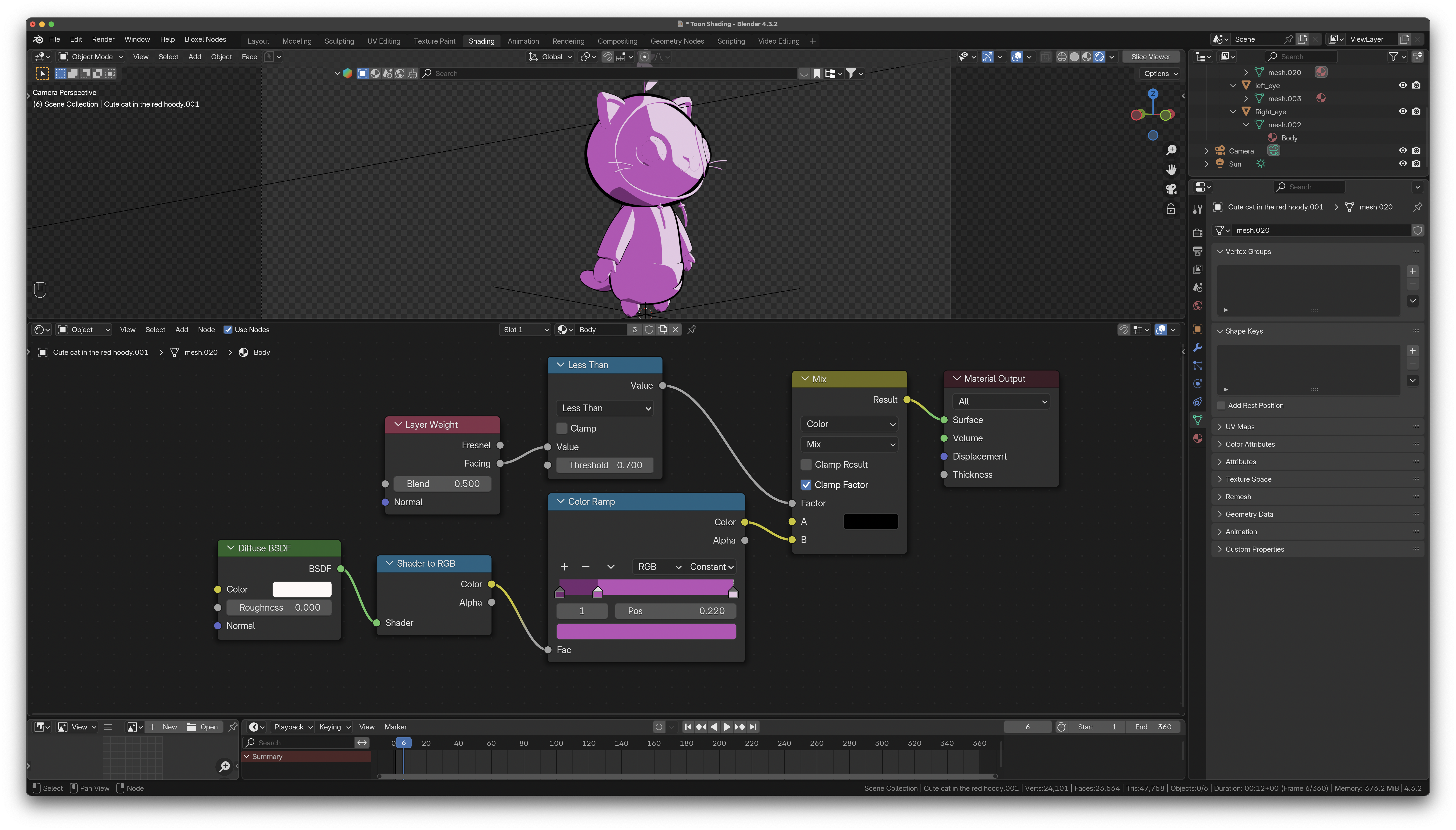Viewport: 1456px width, 830px height.
Task: Click the pan hand icon in viewport
Action: click(1171, 169)
